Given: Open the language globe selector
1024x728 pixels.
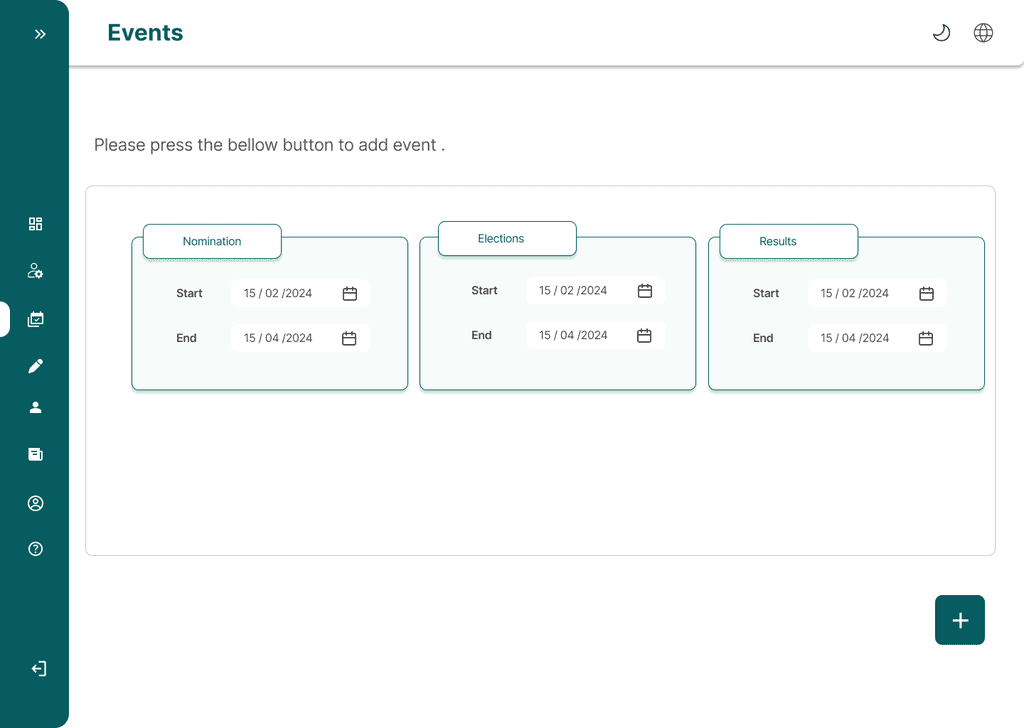Looking at the screenshot, I should tap(983, 33).
